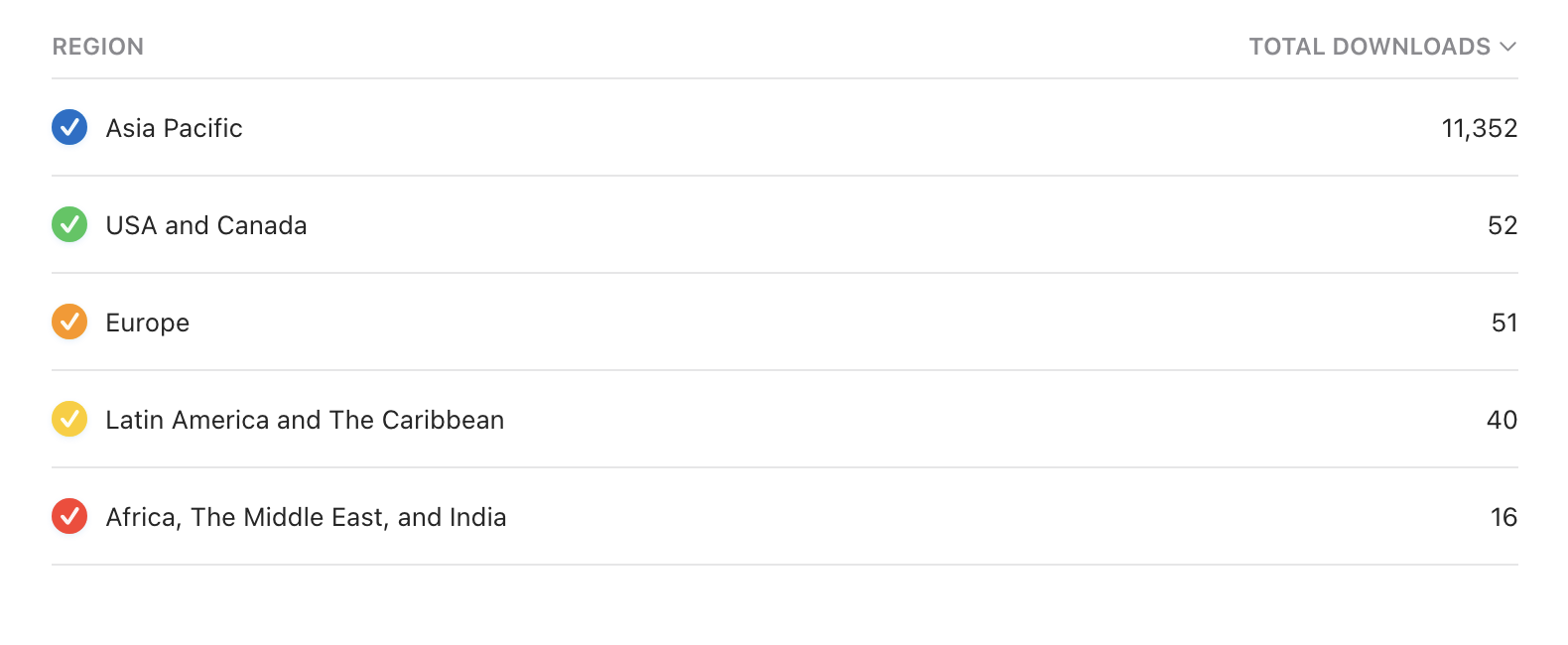The width and height of the screenshot is (1568, 645).
Task: Click the blue Asia Pacific checkmark icon
Action: point(69,127)
